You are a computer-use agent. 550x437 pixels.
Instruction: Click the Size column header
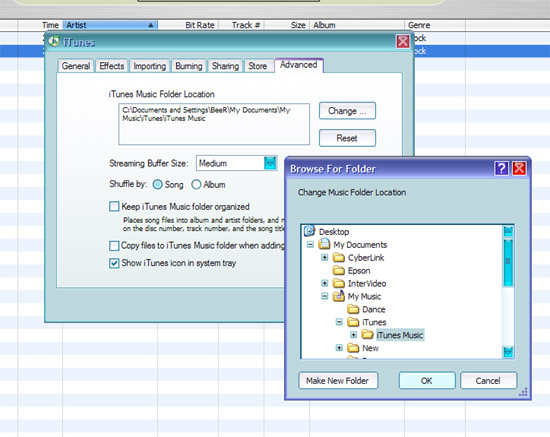coord(287,25)
